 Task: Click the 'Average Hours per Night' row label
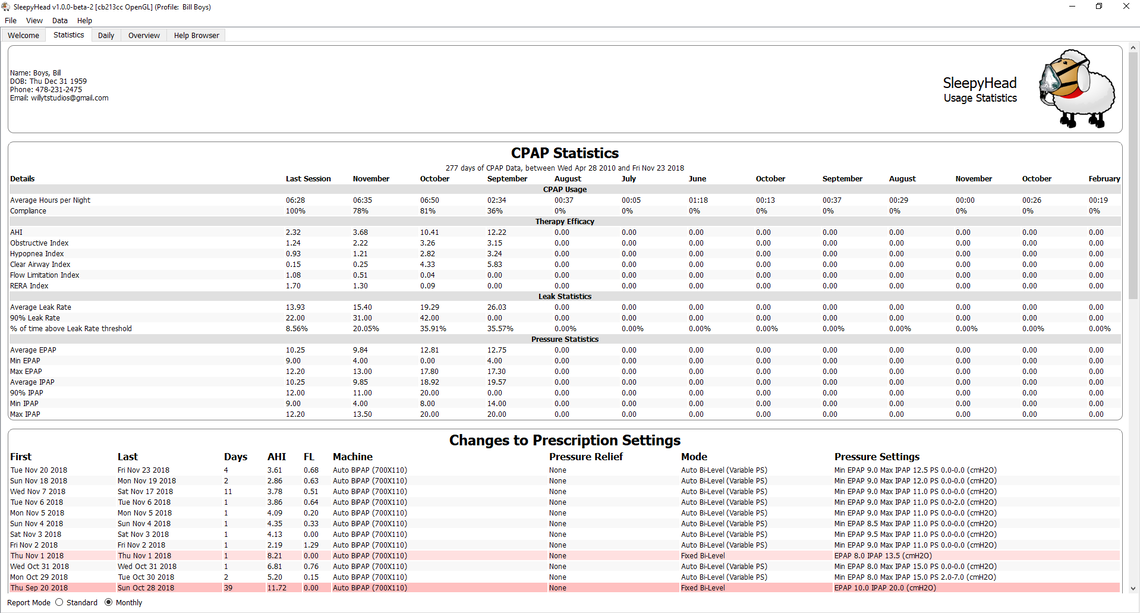pos(50,200)
